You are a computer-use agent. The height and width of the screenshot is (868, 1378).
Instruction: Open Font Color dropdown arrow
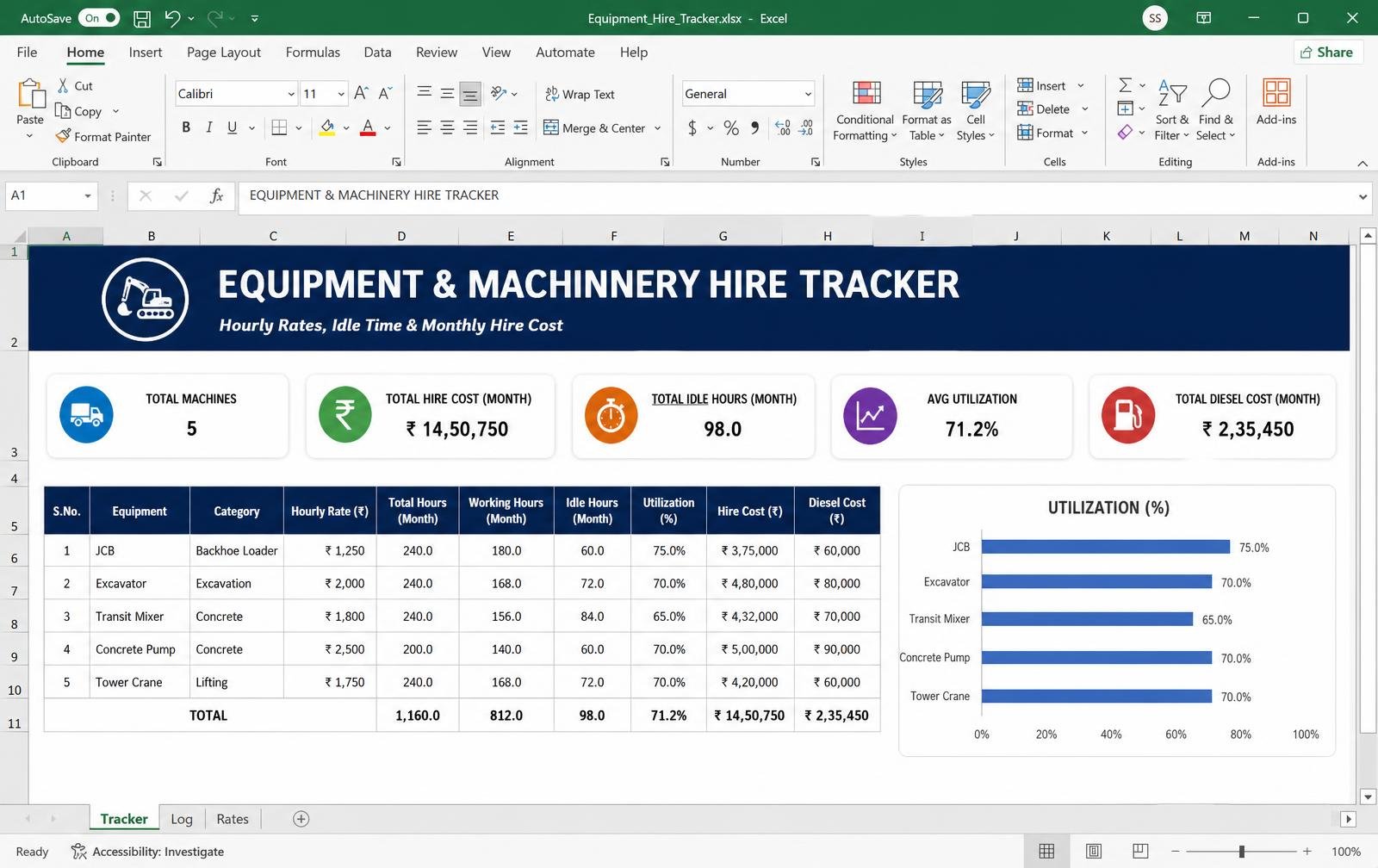(388, 128)
